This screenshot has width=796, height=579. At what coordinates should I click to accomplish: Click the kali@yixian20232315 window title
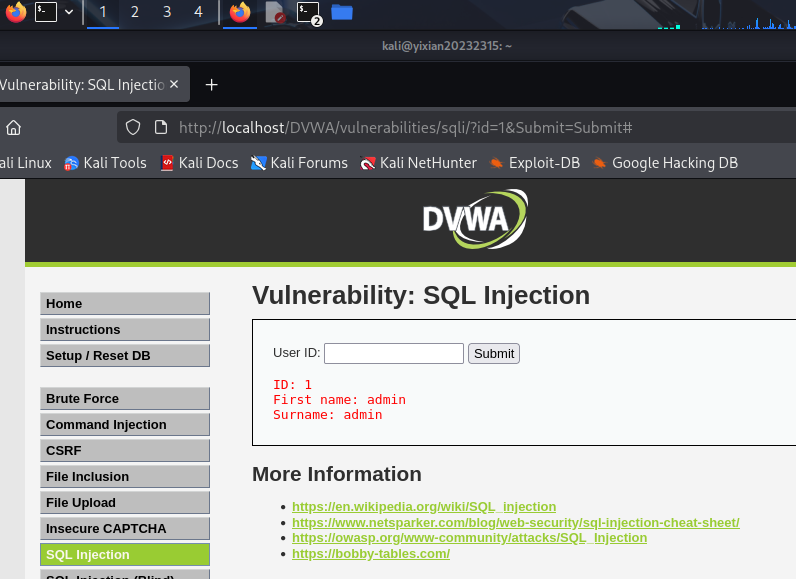(447, 46)
